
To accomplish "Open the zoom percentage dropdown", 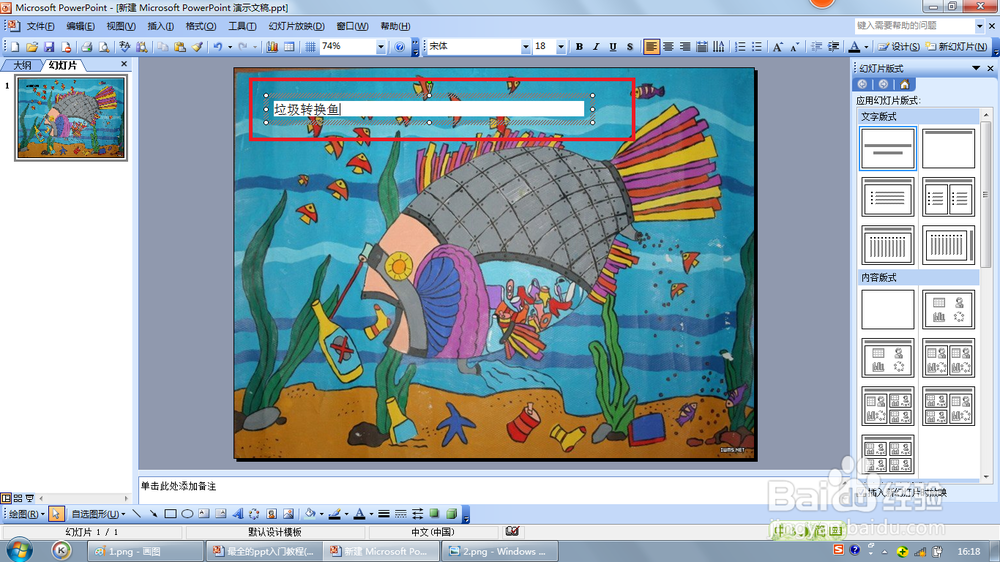I will (x=381, y=47).
